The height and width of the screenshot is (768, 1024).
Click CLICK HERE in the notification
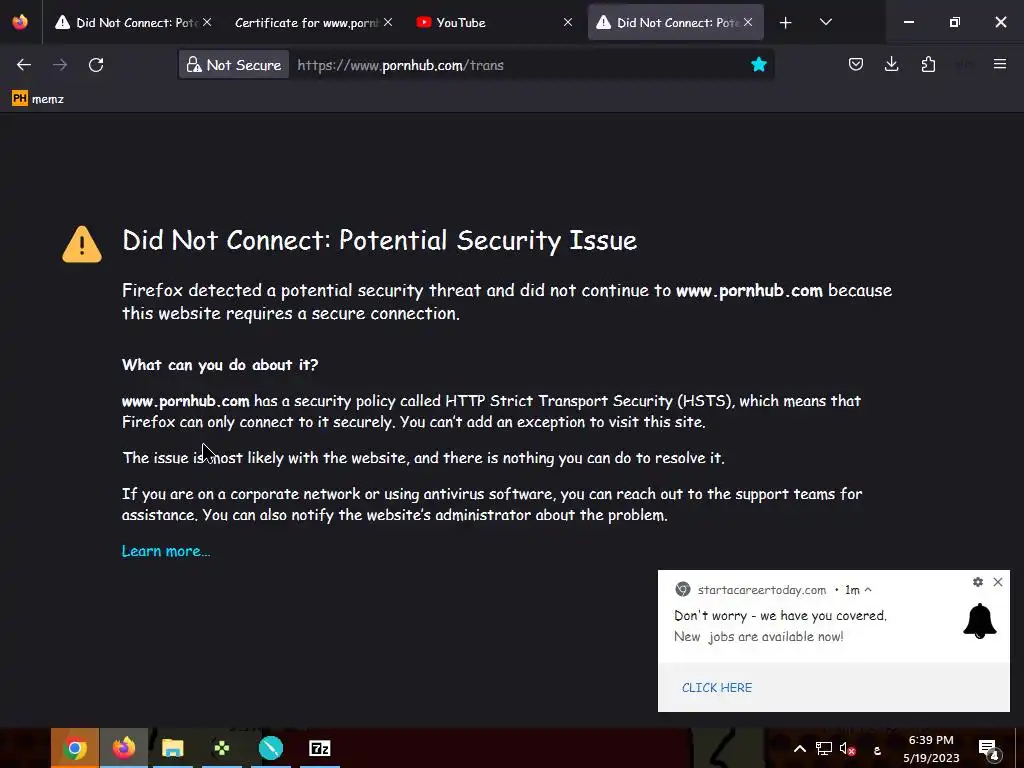pyautogui.click(x=716, y=688)
